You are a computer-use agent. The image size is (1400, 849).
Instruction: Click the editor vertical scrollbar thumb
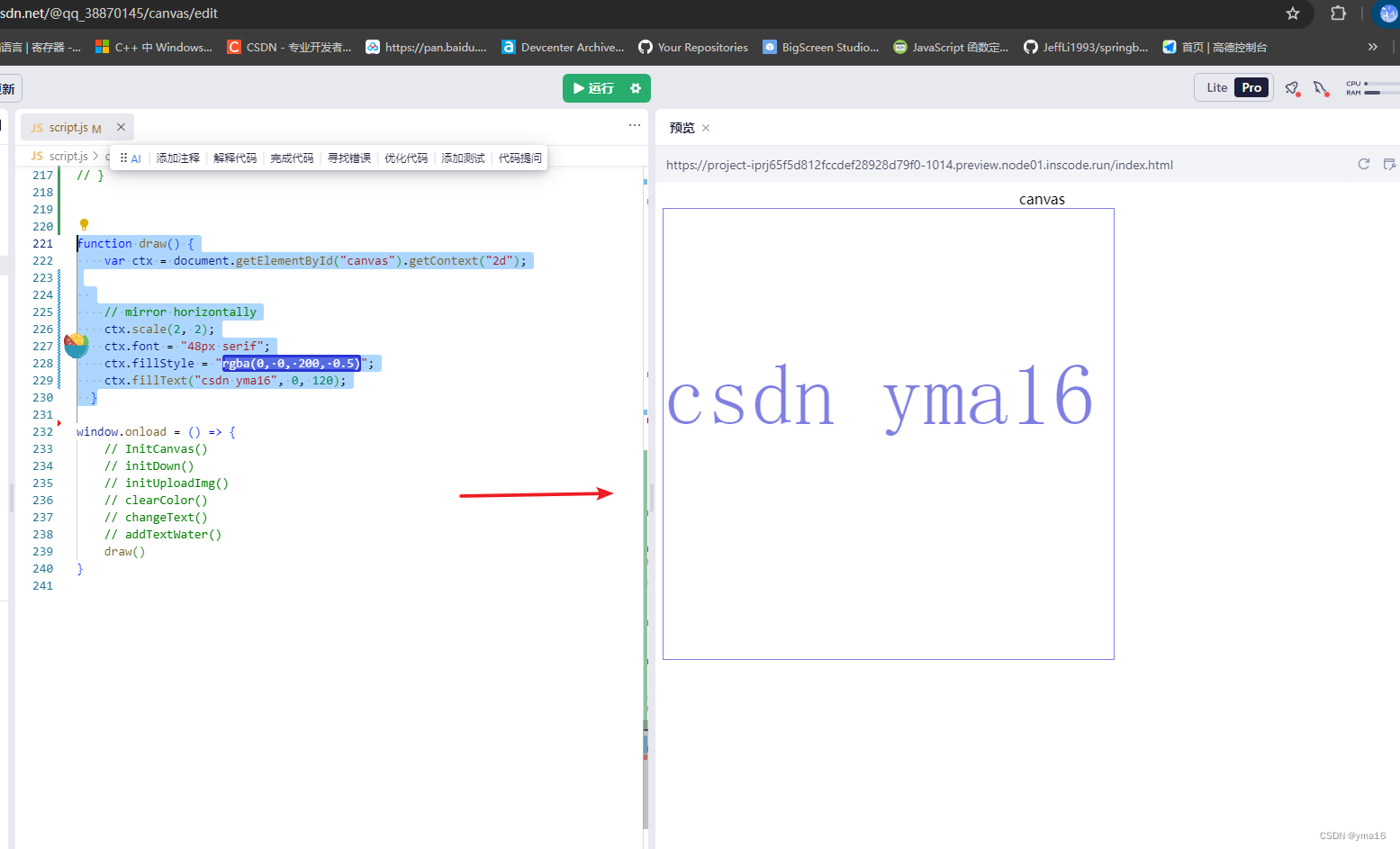646,774
